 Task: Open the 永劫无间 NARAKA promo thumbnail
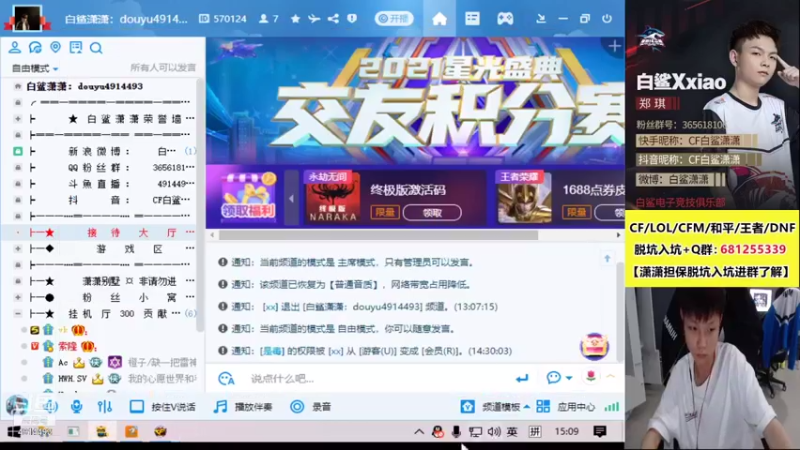click(x=333, y=197)
